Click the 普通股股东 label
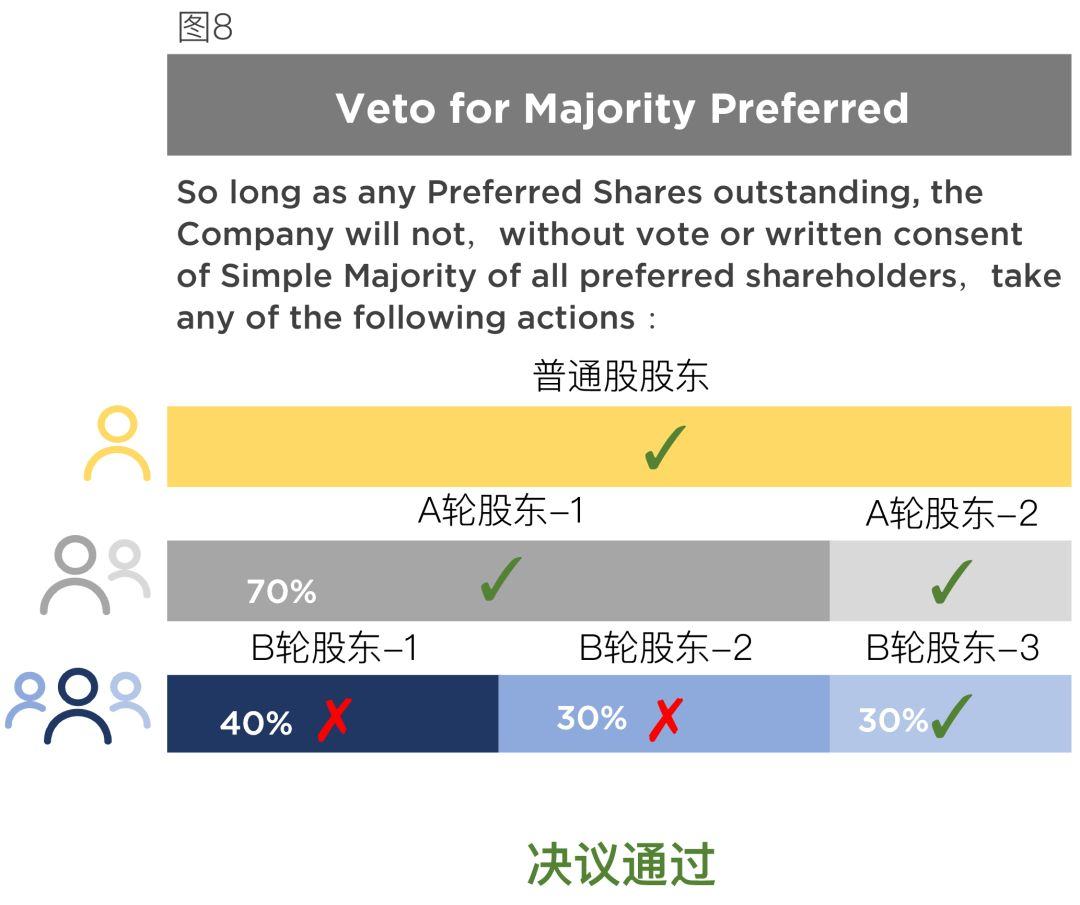The height and width of the screenshot is (905, 1080). point(621,377)
